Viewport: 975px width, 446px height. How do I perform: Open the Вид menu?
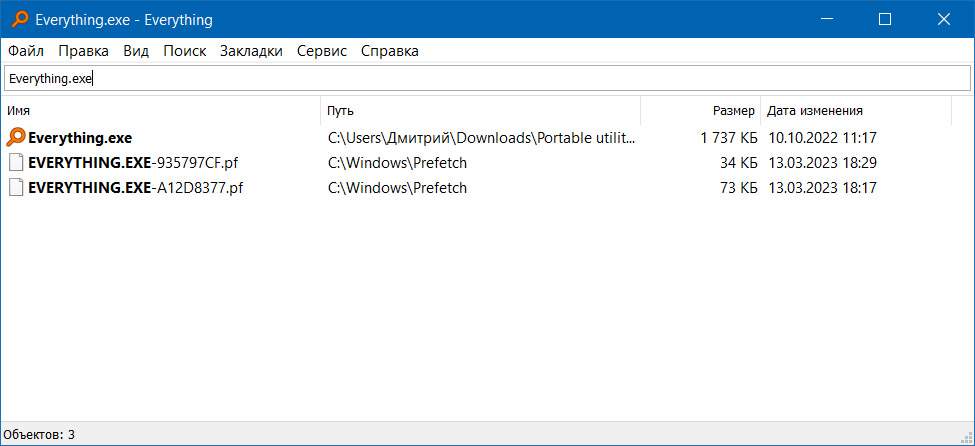[x=136, y=51]
